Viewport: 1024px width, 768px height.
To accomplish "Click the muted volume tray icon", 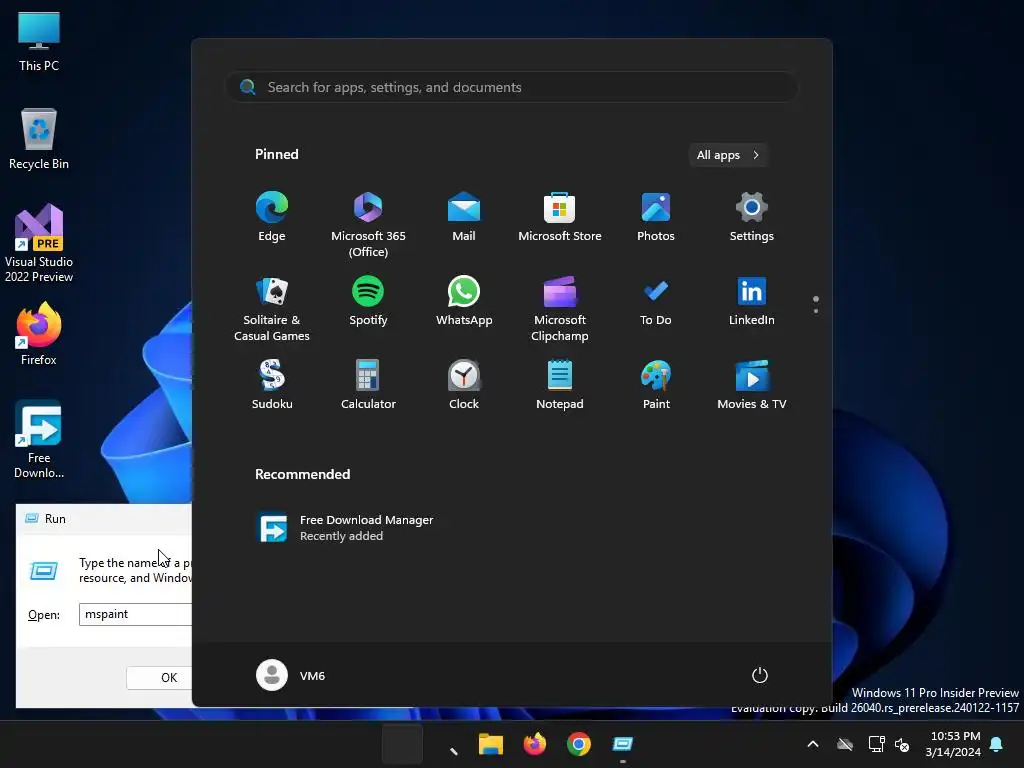I will click(902, 744).
